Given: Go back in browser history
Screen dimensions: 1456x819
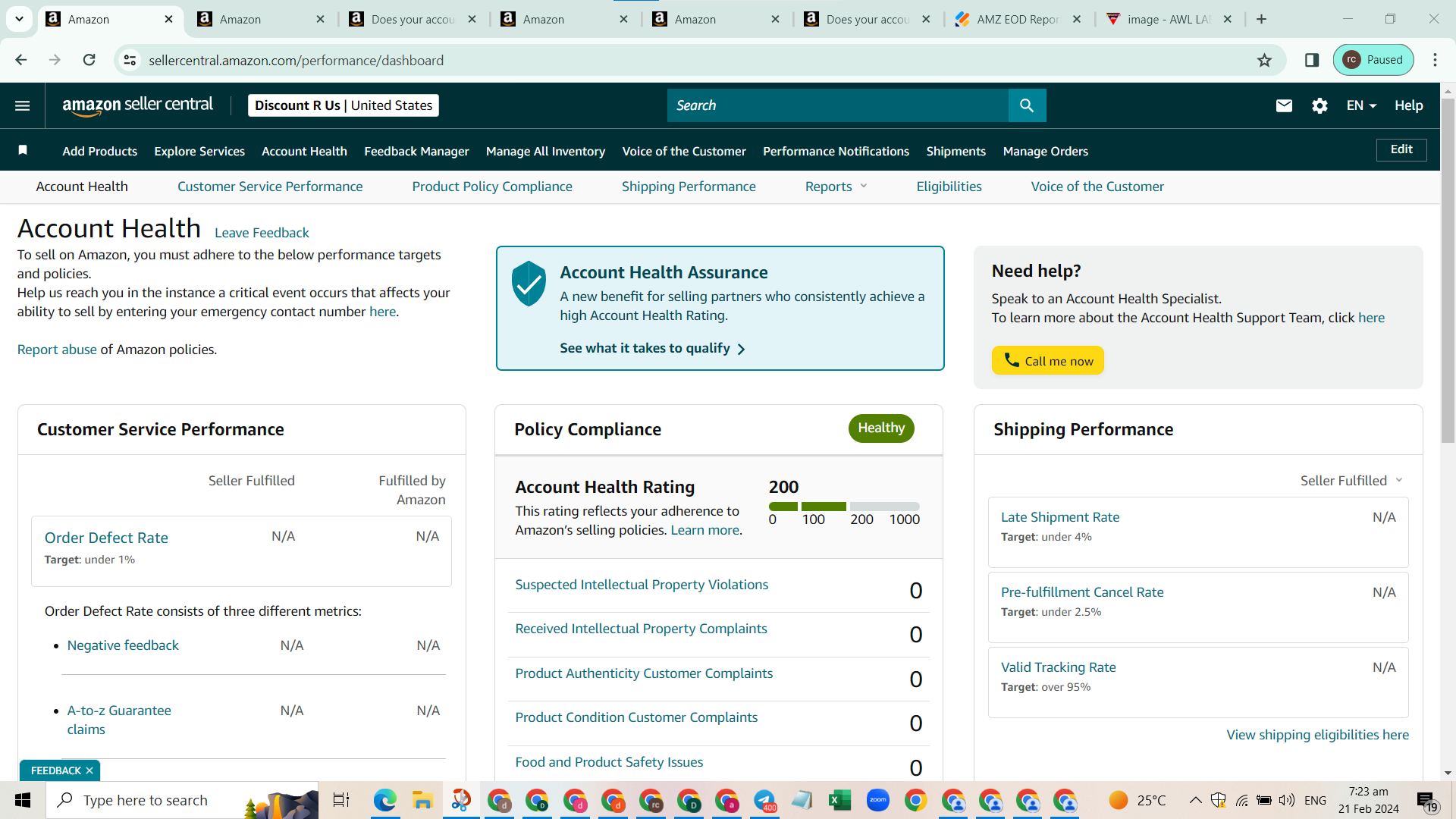Looking at the screenshot, I should click(x=21, y=60).
